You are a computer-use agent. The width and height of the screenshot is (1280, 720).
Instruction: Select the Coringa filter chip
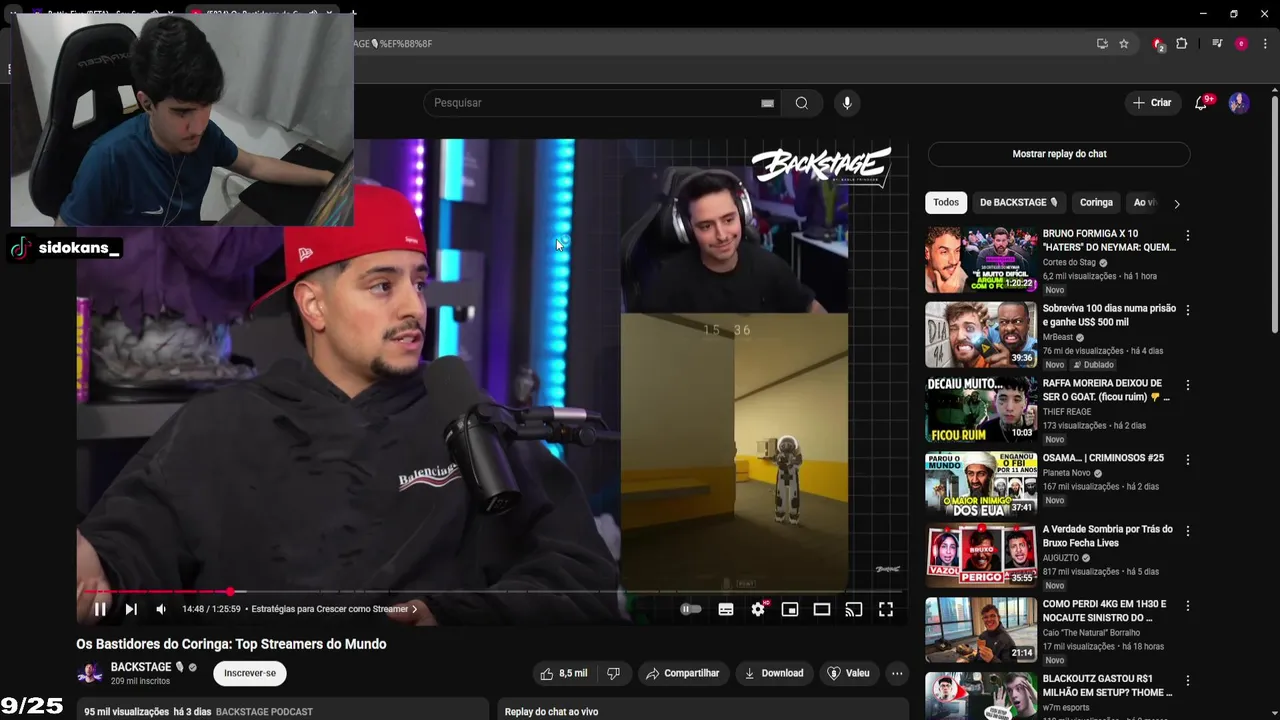click(x=1096, y=203)
